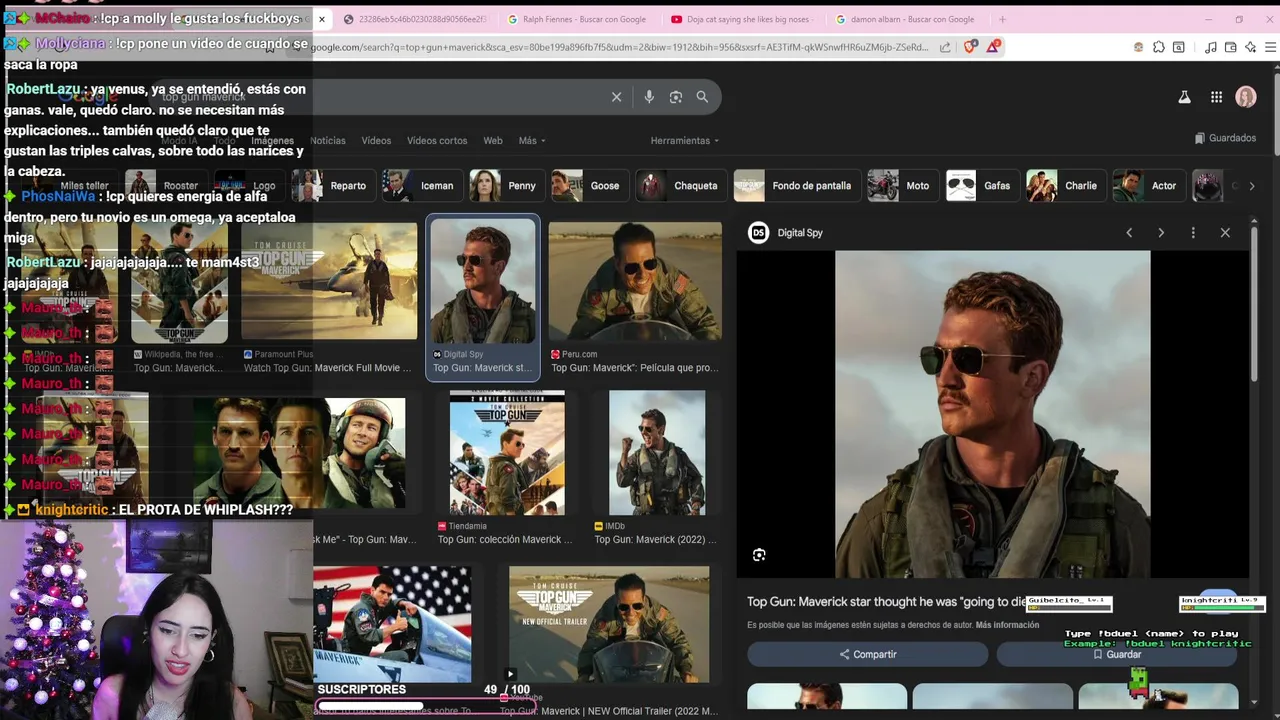The image size is (1280, 720).
Task: Share this page via address bar icon
Action: tap(945, 47)
